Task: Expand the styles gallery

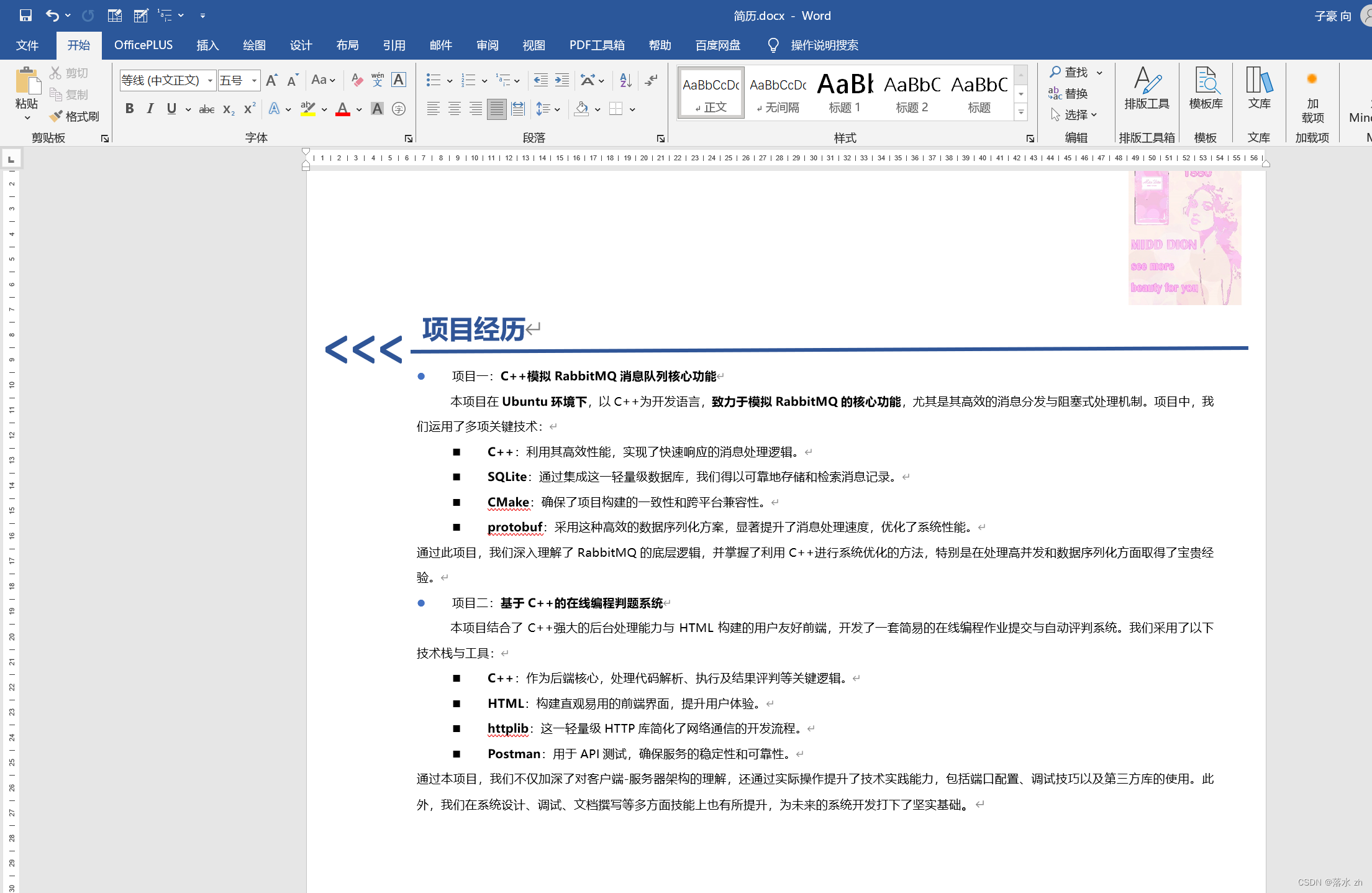Action: coord(1020,112)
